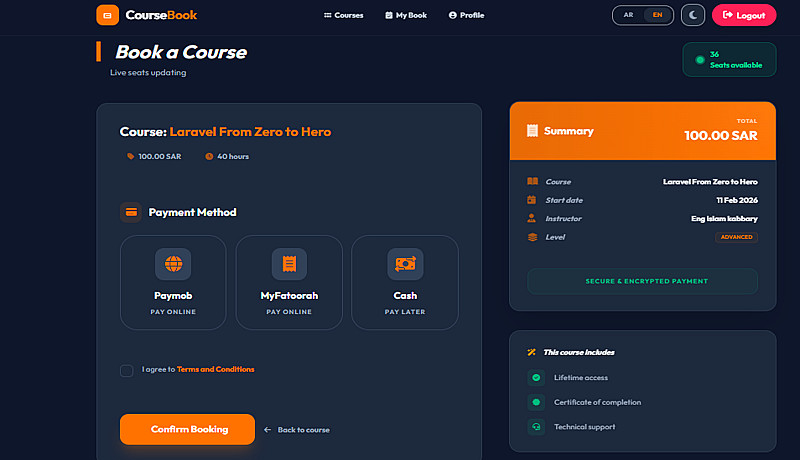
Task: Click the layers icon beside Level
Action: (532, 237)
